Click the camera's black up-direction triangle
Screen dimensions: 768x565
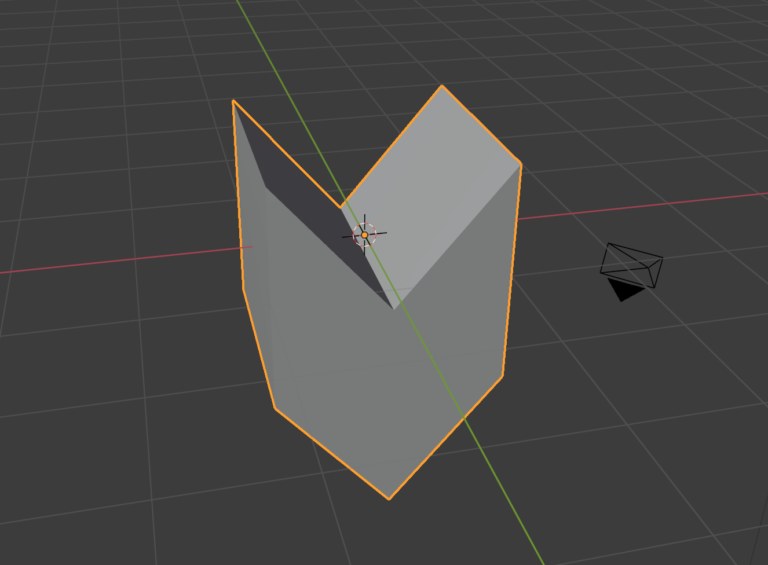click(x=625, y=290)
